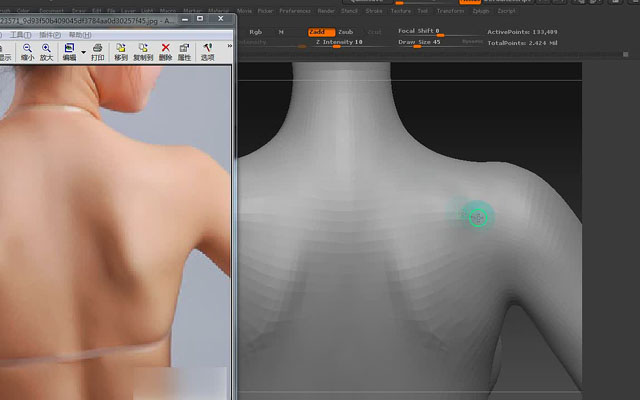This screenshot has height=400, width=640.
Task: Delete the image with the red X 删除 icon
Action: [x=165, y=52]
